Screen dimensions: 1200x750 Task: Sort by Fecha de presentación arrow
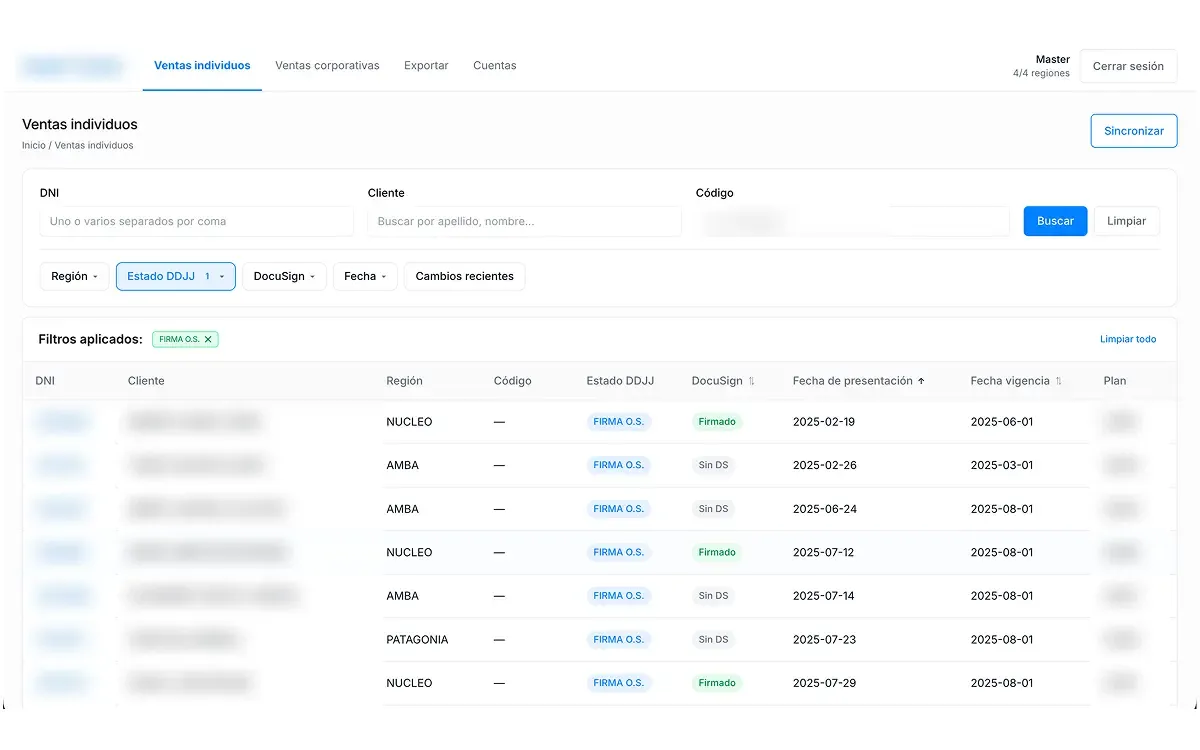[921, 381]
